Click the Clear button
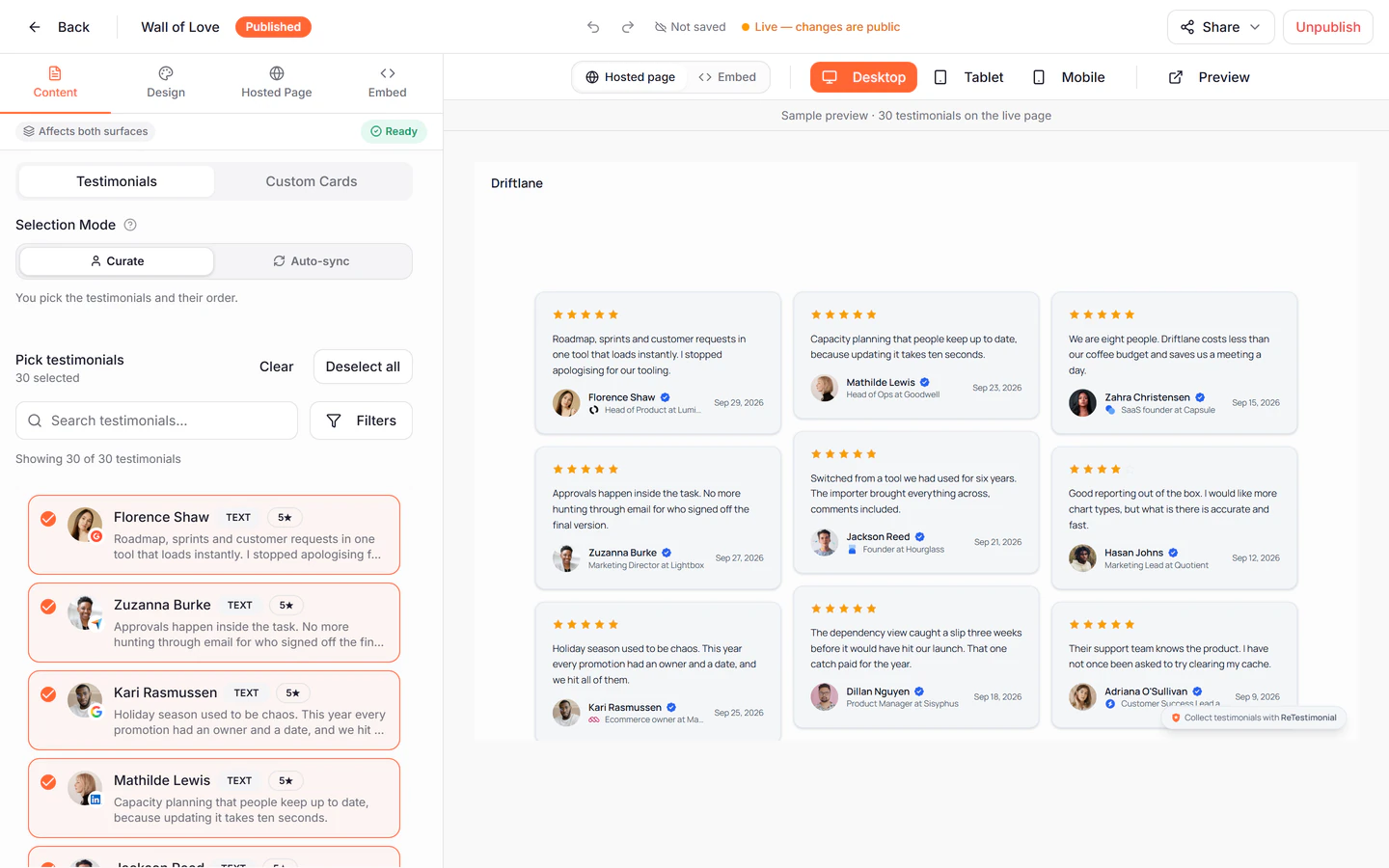Viewport: 1389px width, 868px height. [276, 366]
